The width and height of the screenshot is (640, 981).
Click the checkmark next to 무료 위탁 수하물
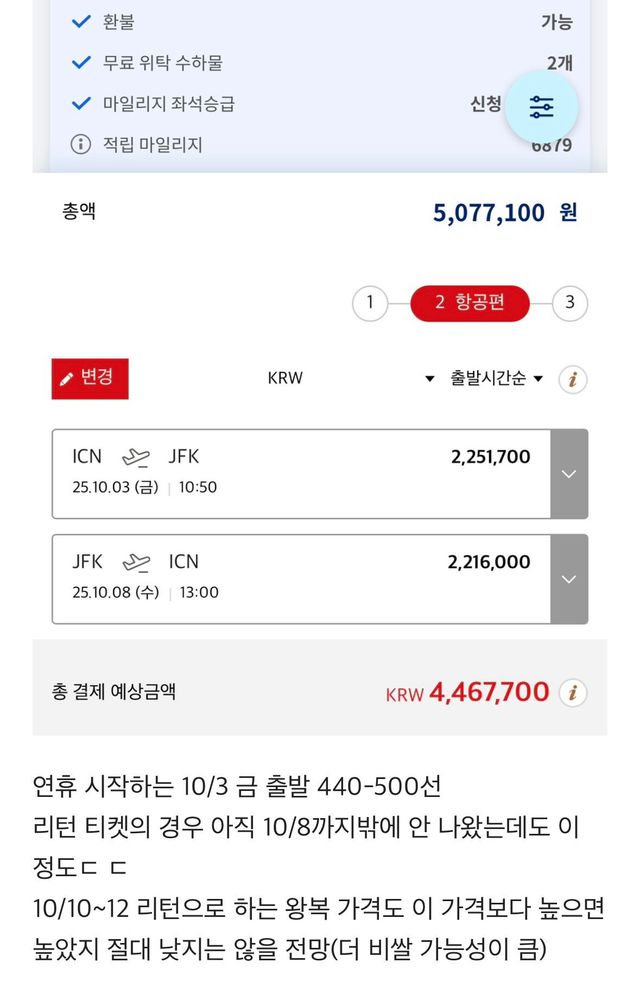[x=81, y=63]
